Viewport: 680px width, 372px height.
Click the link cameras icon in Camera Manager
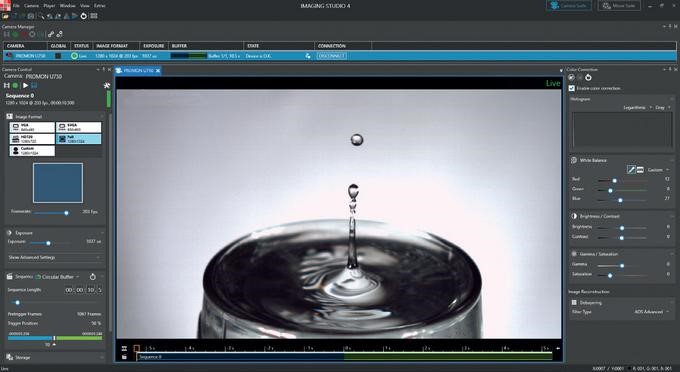click(51, 34)
